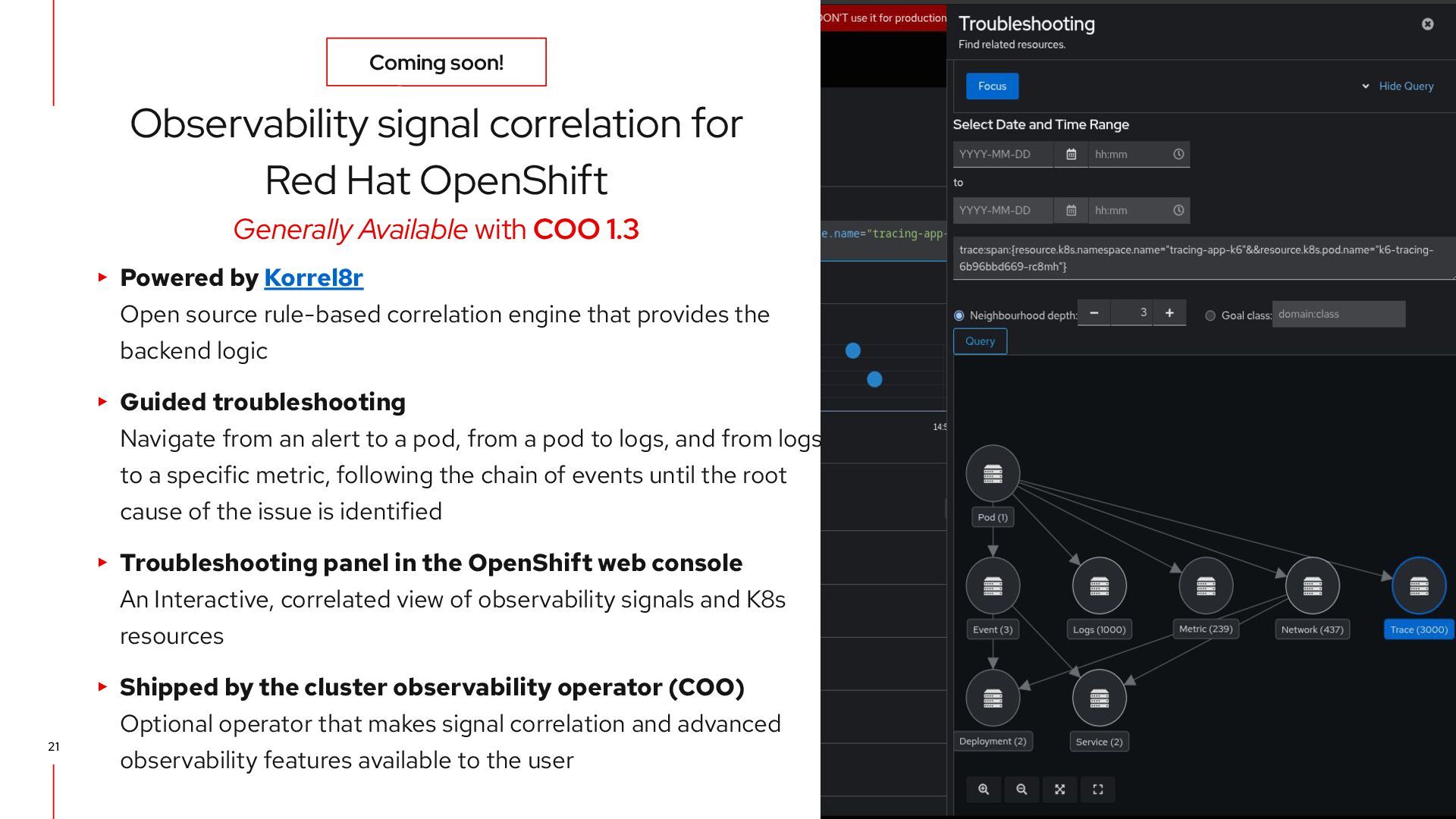Click the reset view graph icon
The image size is (1456, 819).
point(1097,789)
